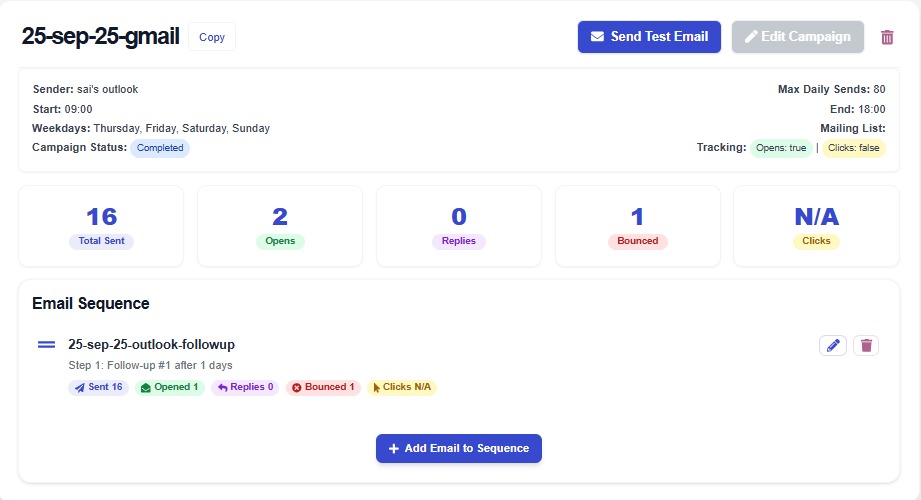Select the Clicks N/A statistic card

(816, 226)
